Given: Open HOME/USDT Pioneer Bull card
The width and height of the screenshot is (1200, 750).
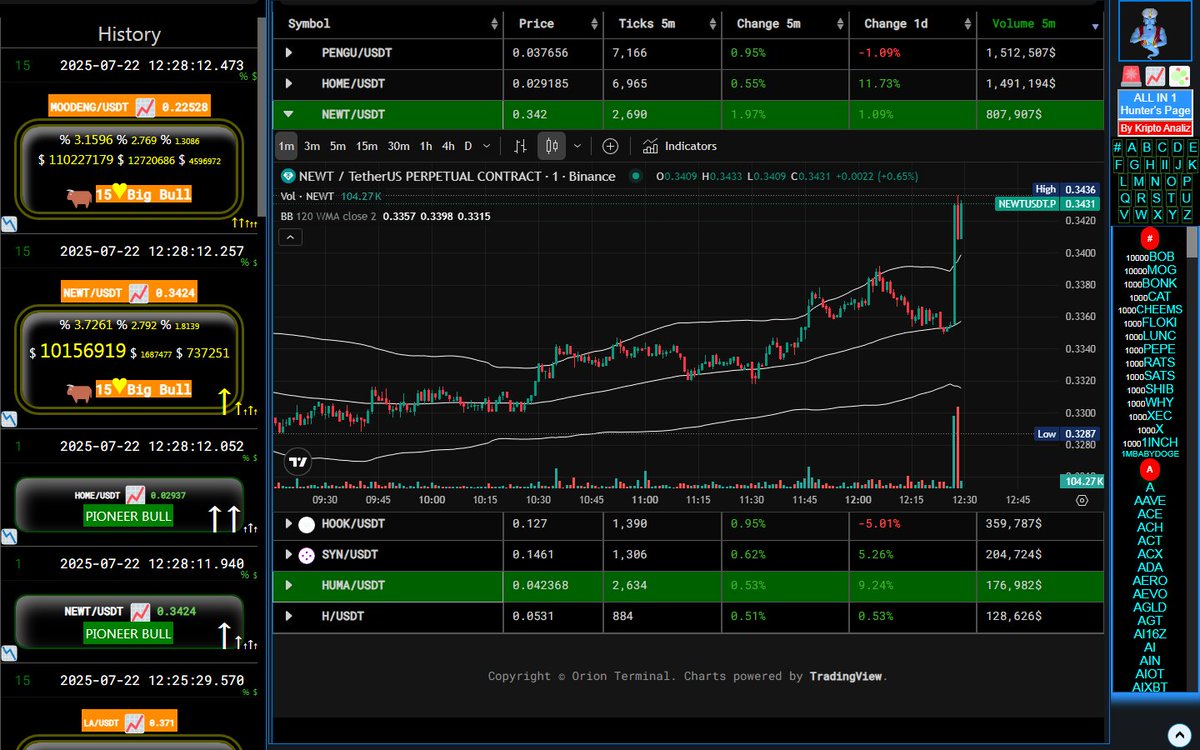Looking at the screenshot, I should (129, 505).
